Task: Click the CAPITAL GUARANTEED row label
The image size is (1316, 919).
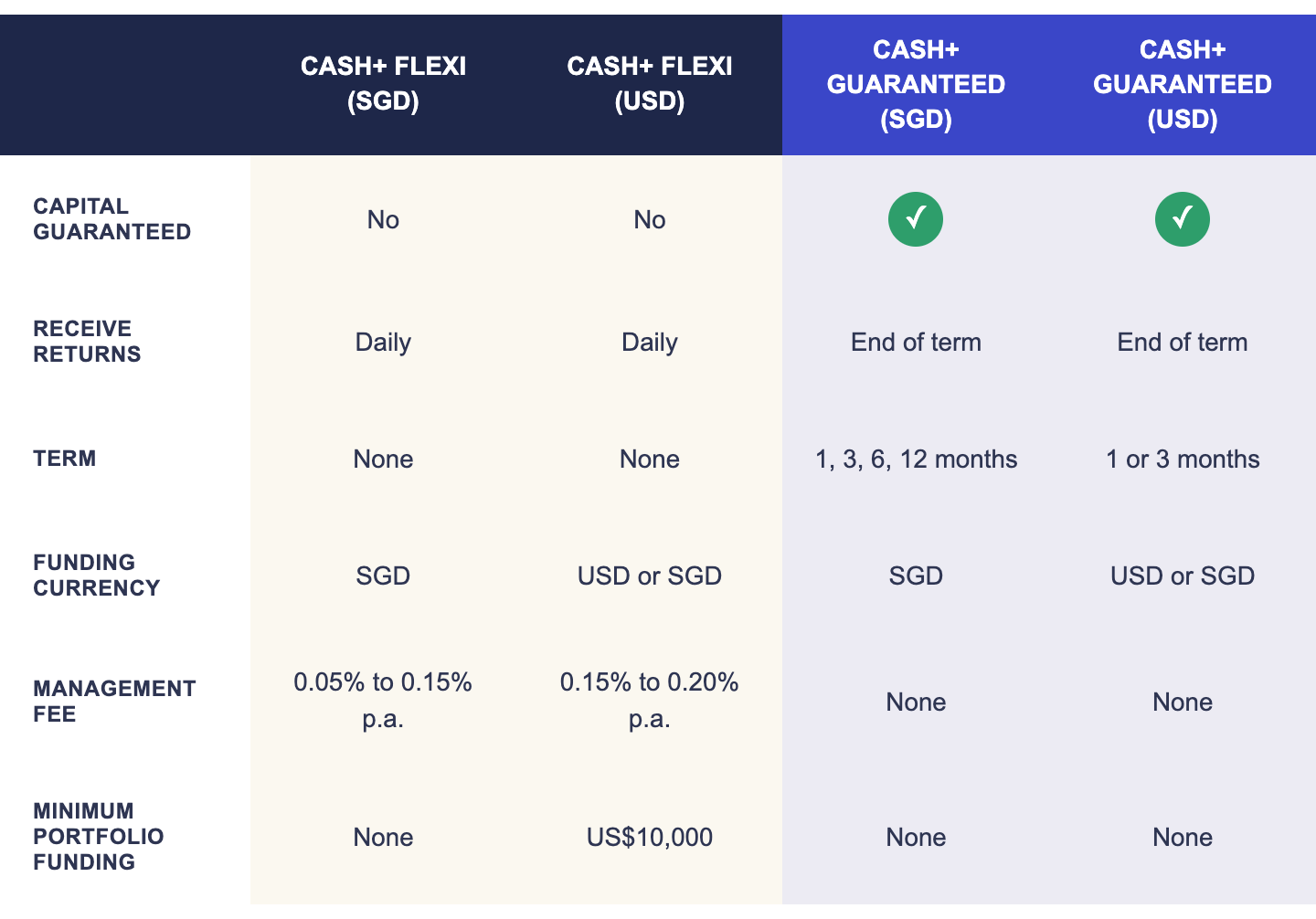Action: pos(112,219)
